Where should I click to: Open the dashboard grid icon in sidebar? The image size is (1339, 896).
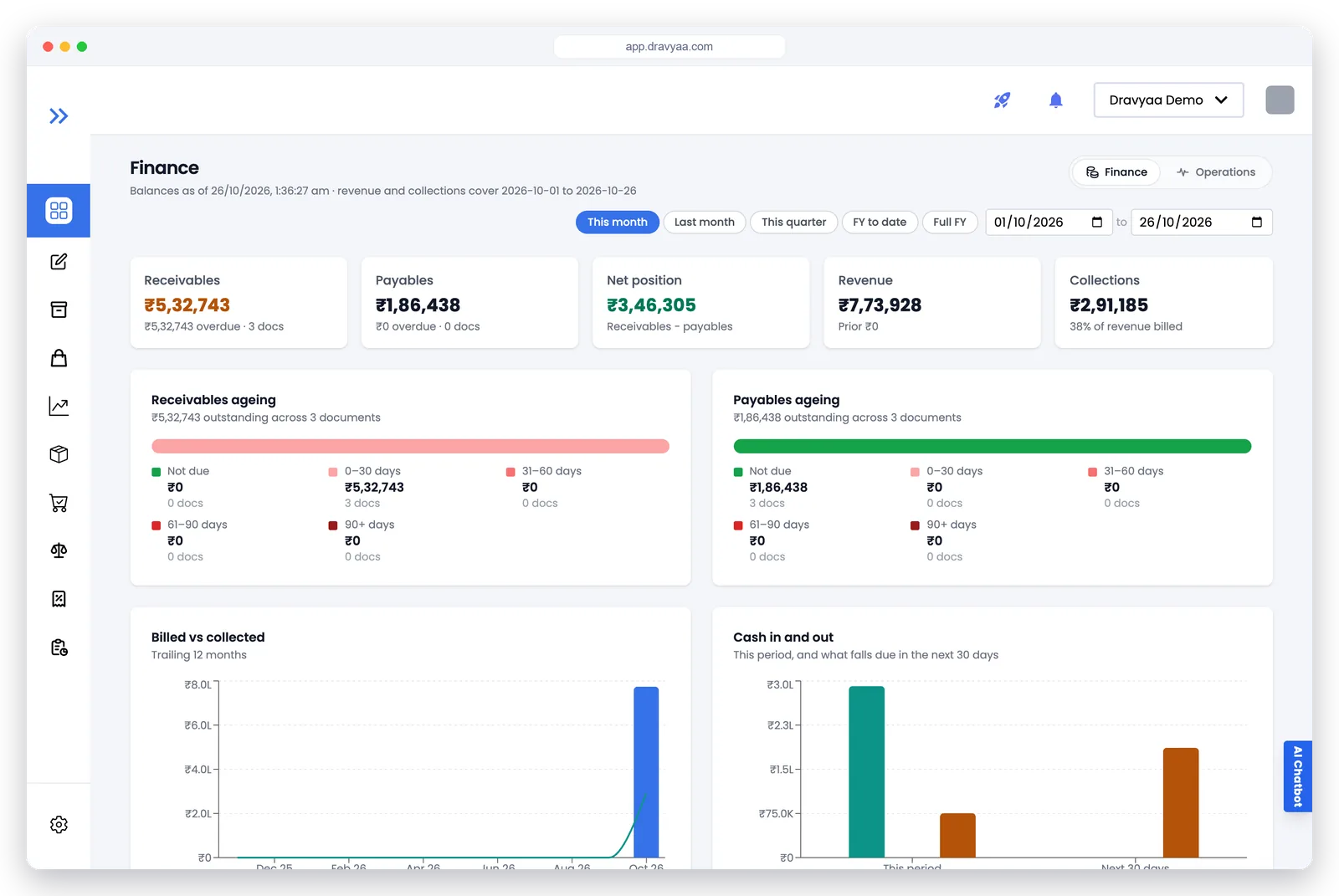point(59,211)
